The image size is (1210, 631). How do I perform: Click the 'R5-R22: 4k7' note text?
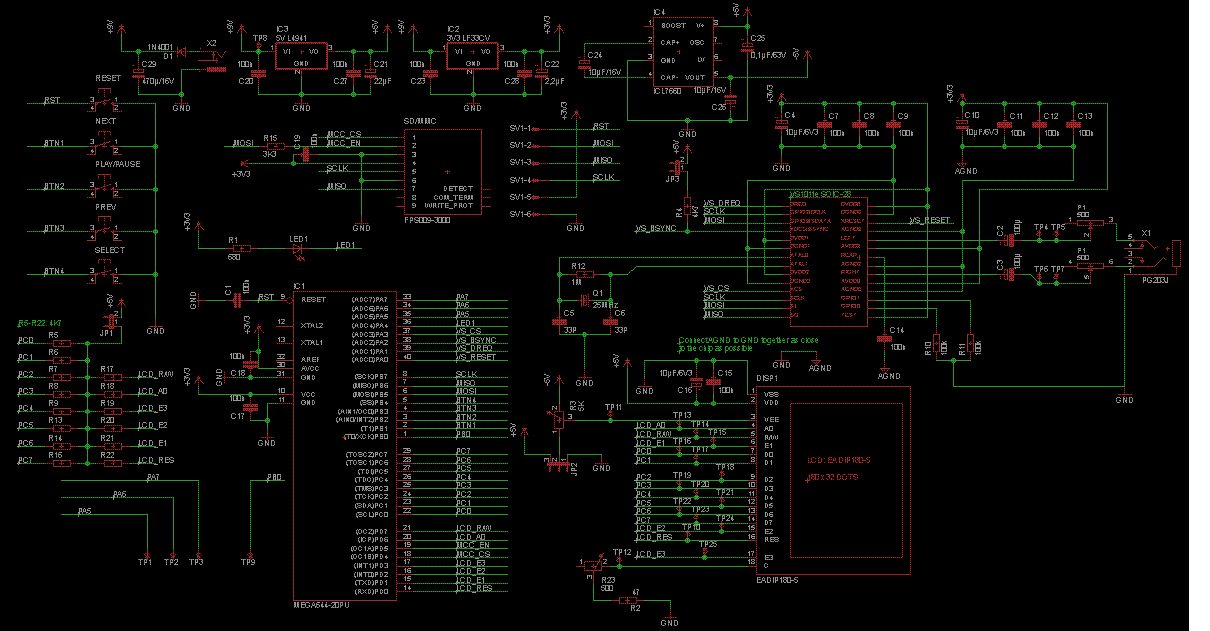[x=40, y=324]
